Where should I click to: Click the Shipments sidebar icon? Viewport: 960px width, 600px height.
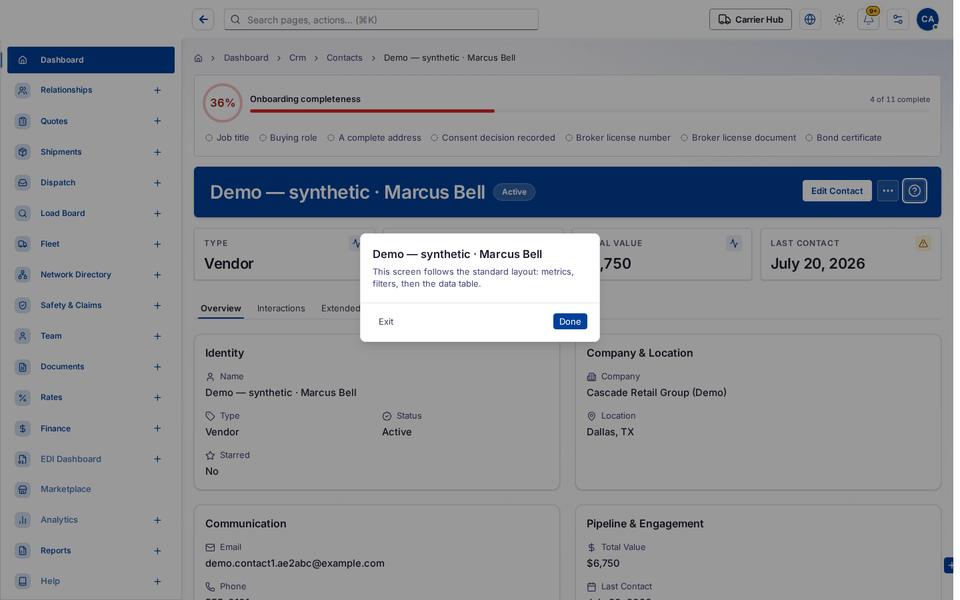(23, 152)
